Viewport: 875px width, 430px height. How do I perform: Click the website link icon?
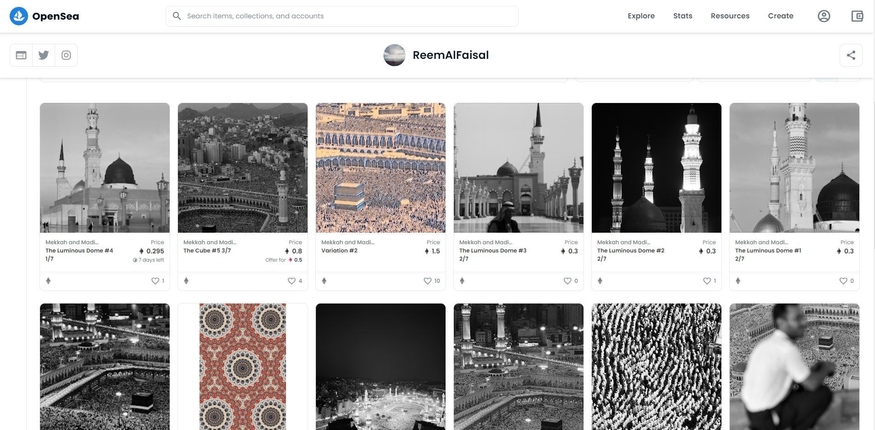(x=21, y=55)
